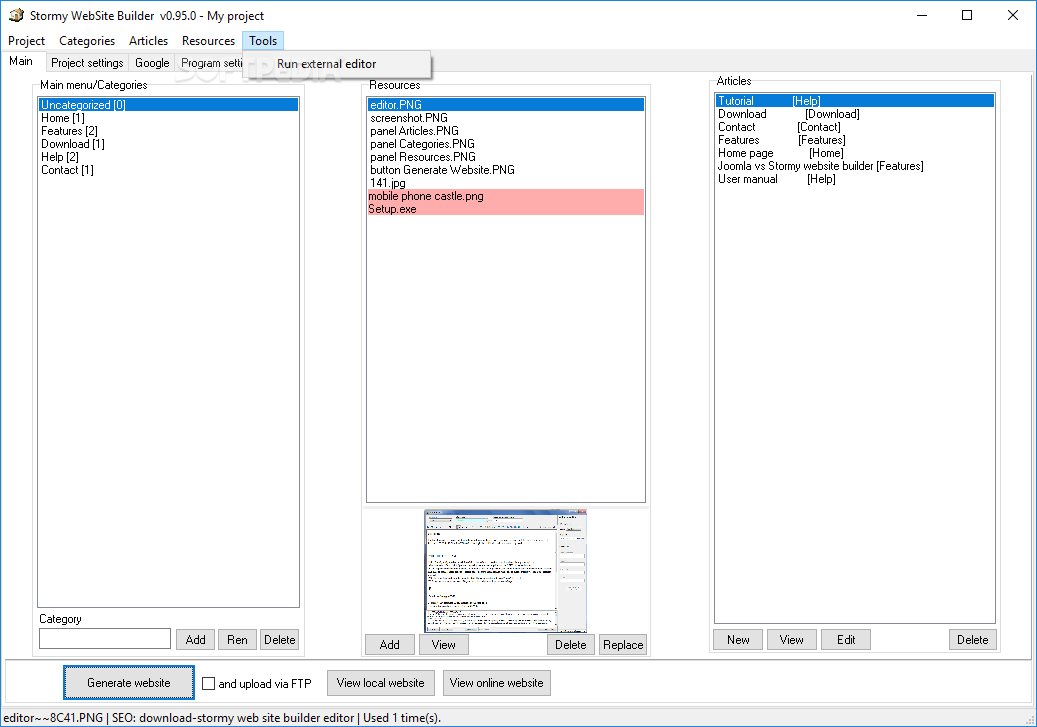Screen dimensions: 1037x727
Task: Select the Features [Features] article
Action: point(855,140)
